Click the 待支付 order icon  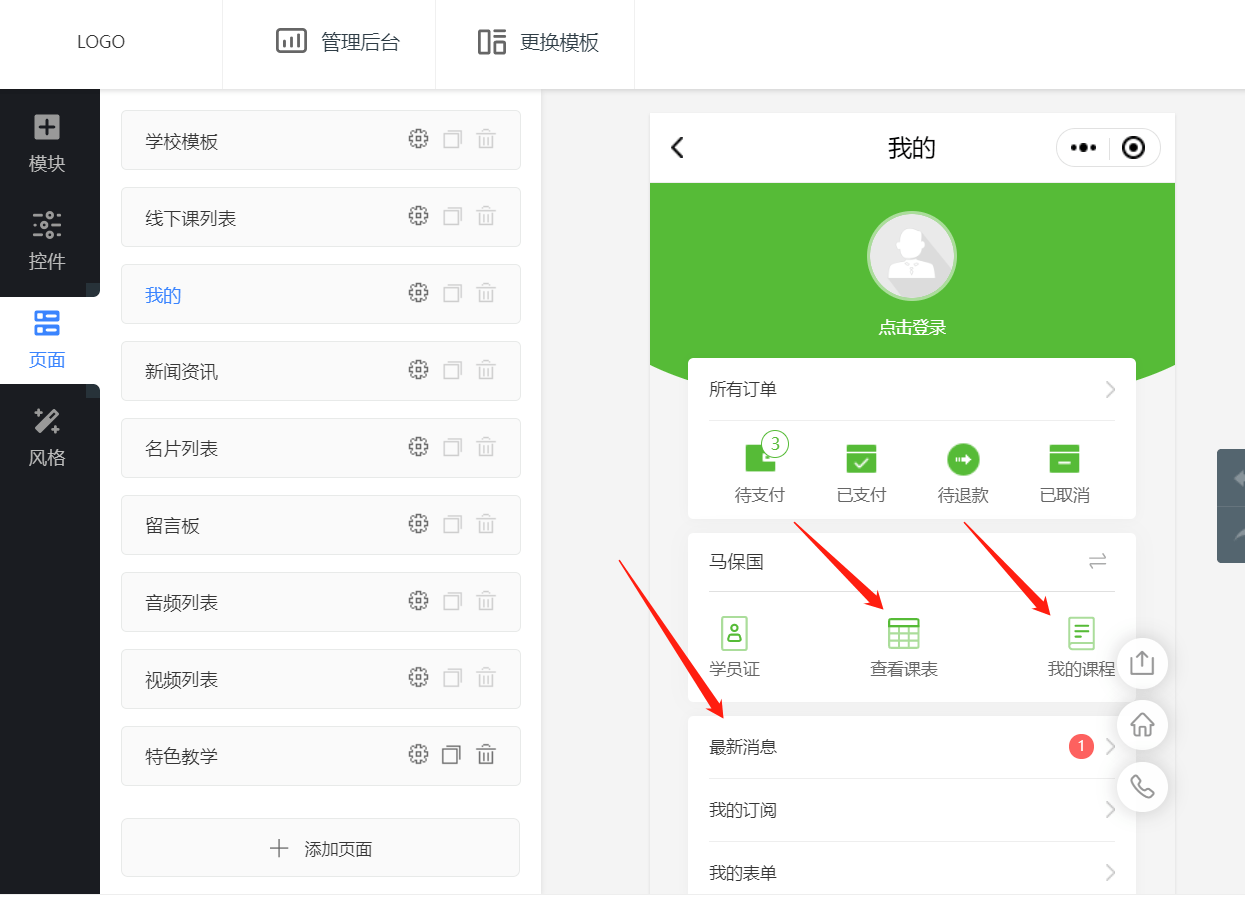[761, 458]
